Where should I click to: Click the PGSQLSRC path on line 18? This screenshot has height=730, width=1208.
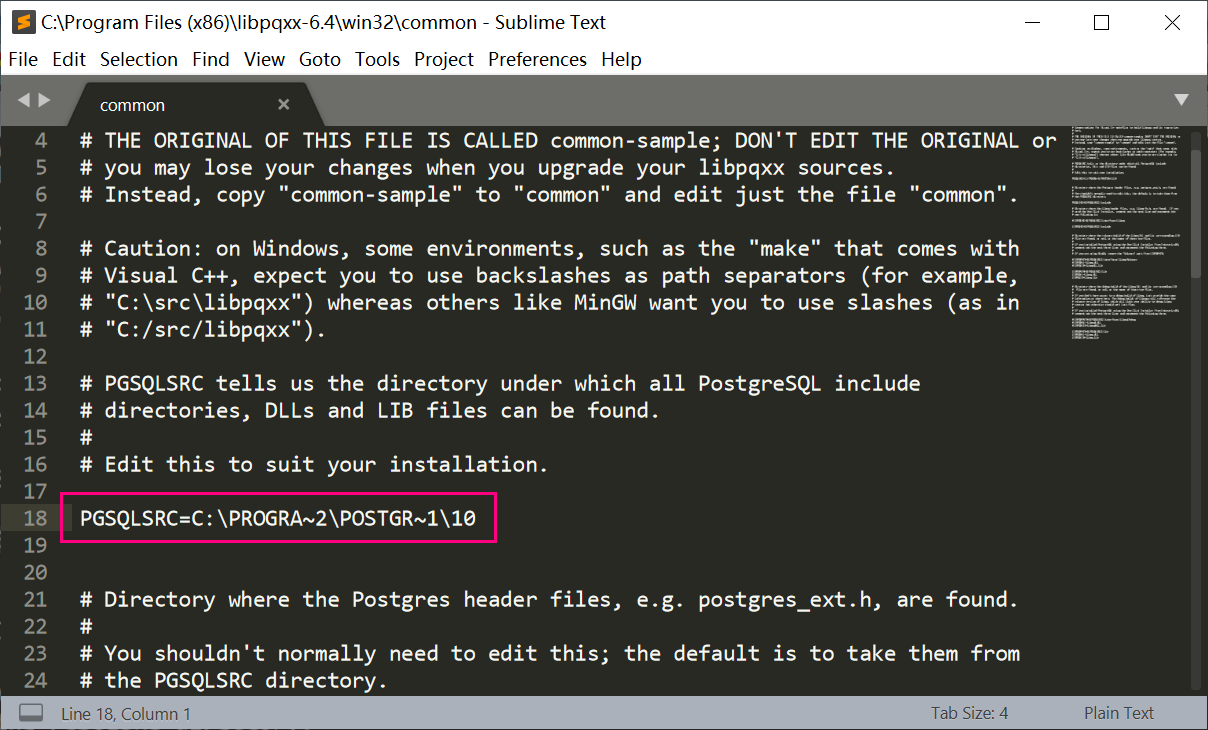point(278,518)
